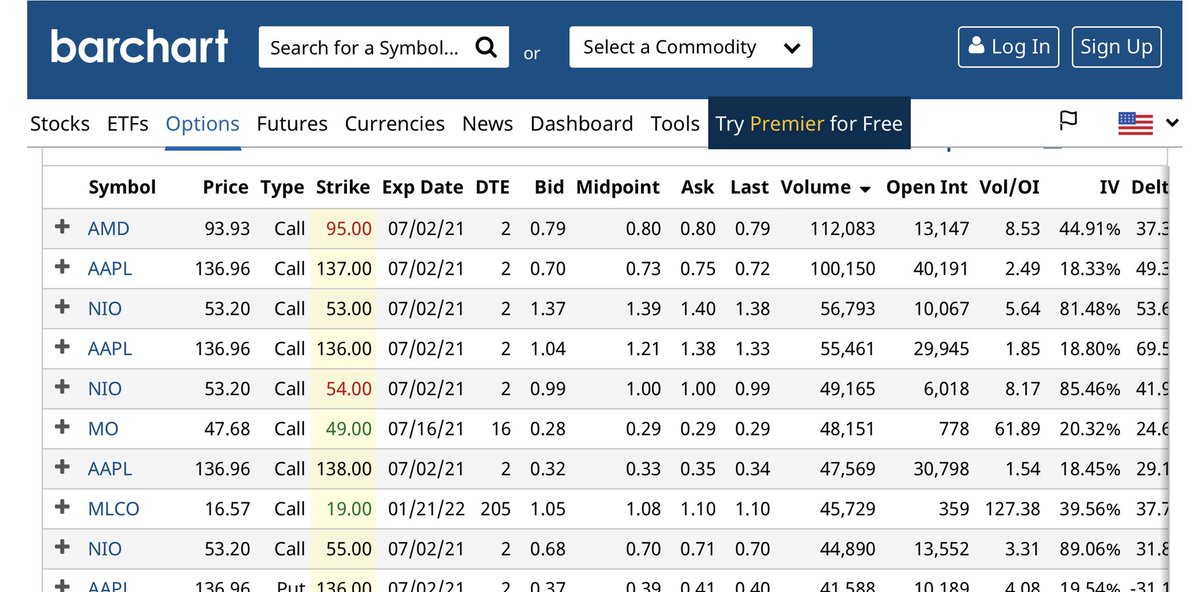This screenshot has width=1200, height=592.
Task: Sort by the Strike column header
Action: click(x=343, y=187)
